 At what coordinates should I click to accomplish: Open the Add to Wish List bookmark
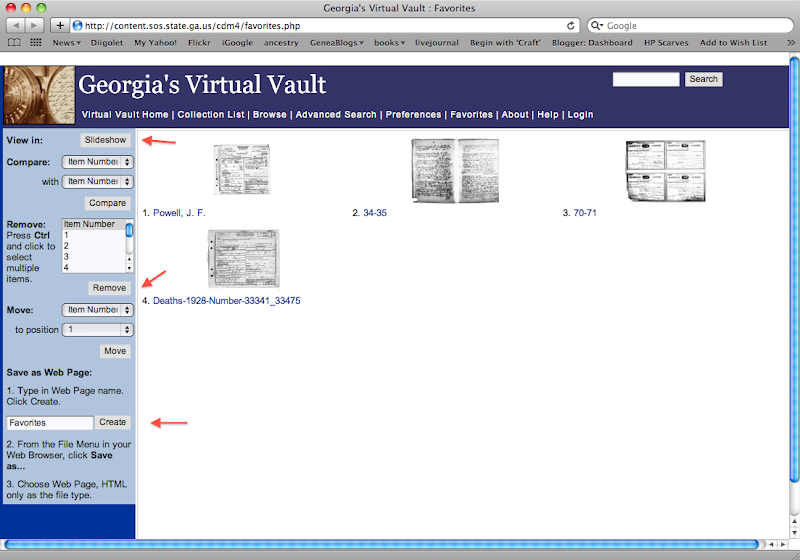point(733,43)
